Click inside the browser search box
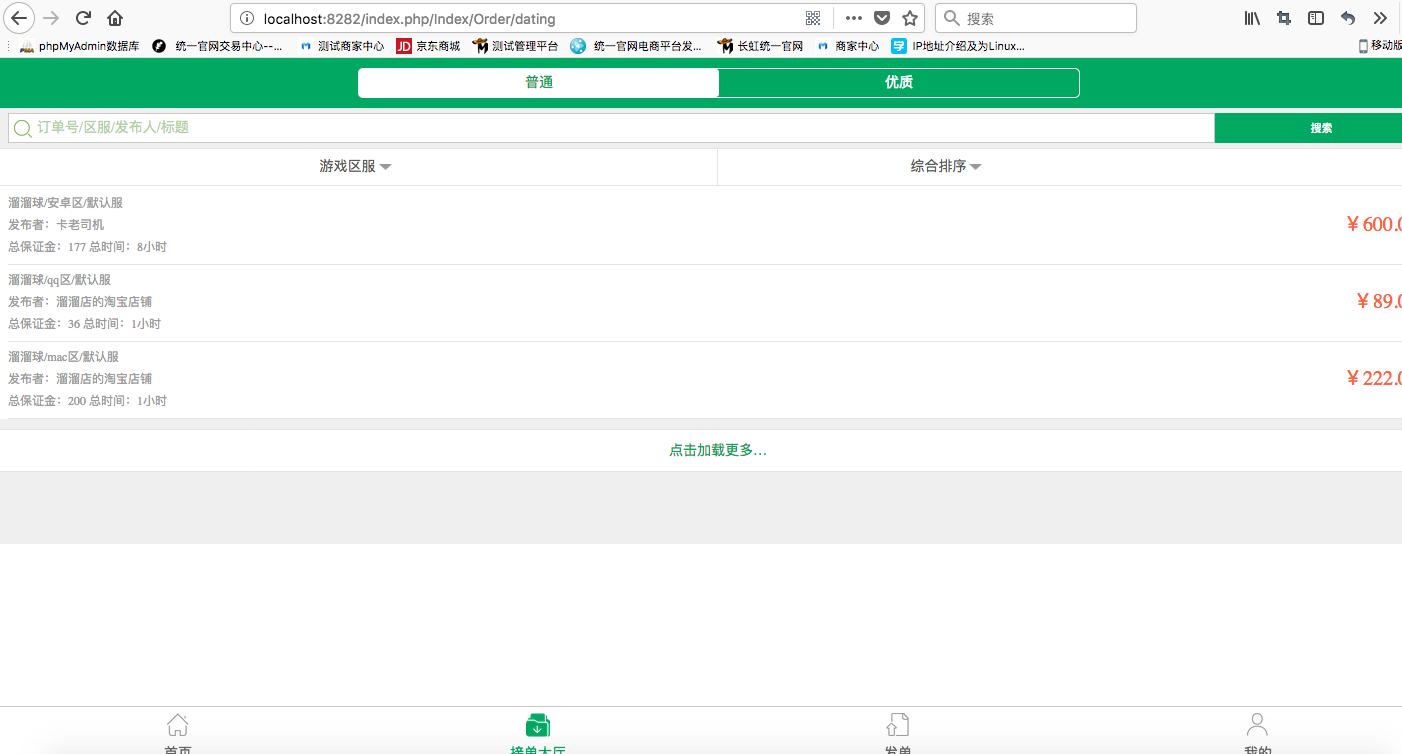Viewport: 1402px width, 754px height. click(x=1036, y=18)
